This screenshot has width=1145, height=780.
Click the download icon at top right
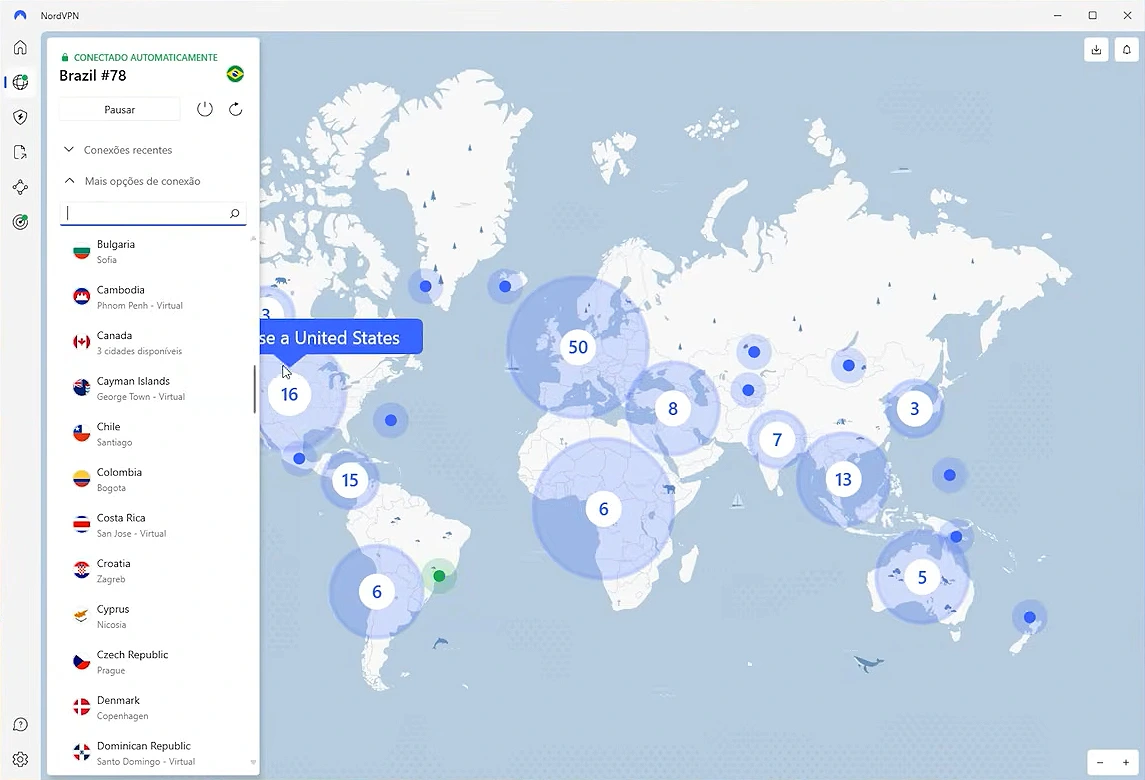coord(1096,50)
